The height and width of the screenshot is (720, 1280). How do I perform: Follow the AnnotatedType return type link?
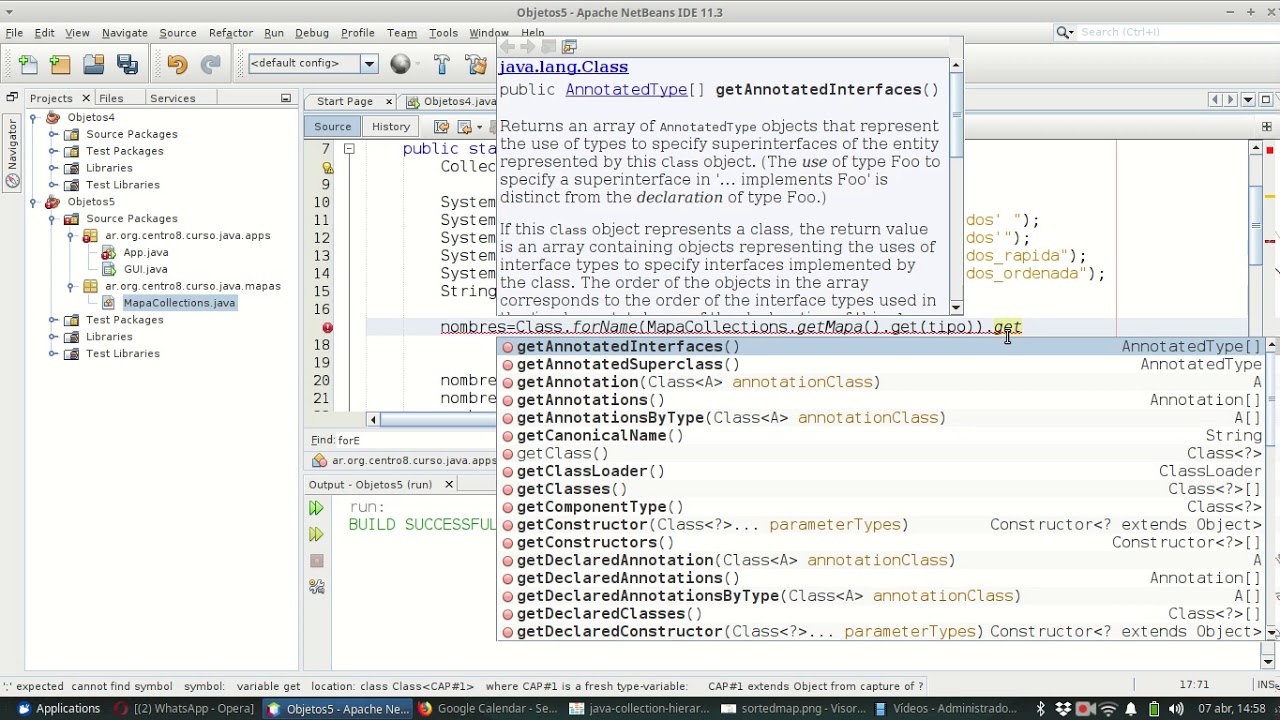coord(626,90)
